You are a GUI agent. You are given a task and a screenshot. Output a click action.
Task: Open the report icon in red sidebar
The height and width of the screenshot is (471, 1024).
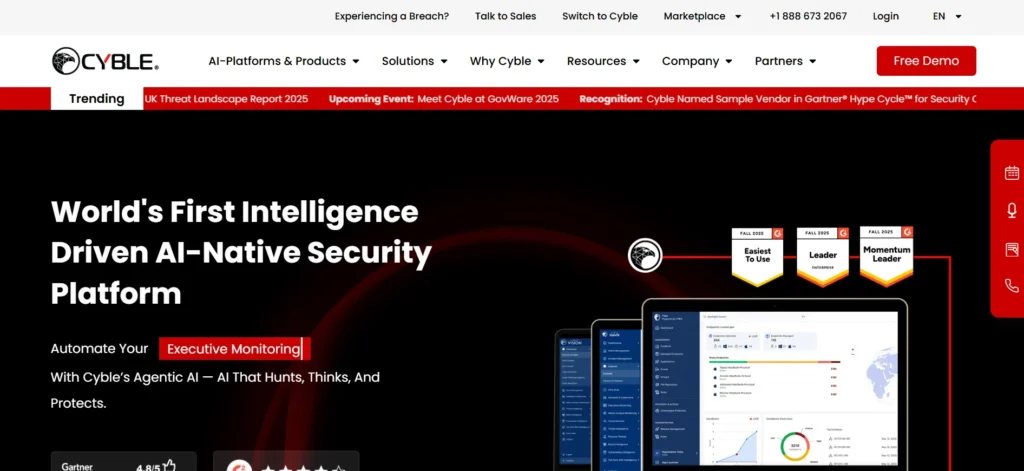[1012, 249]
